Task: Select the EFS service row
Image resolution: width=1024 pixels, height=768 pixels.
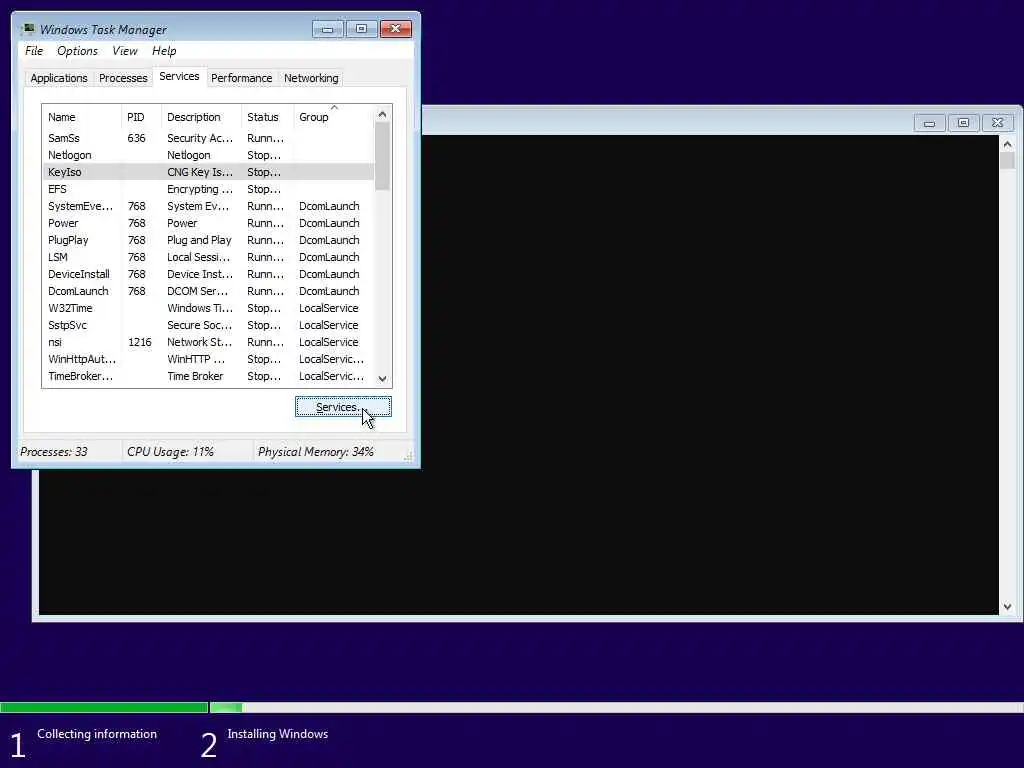Action: click(208, 189)
